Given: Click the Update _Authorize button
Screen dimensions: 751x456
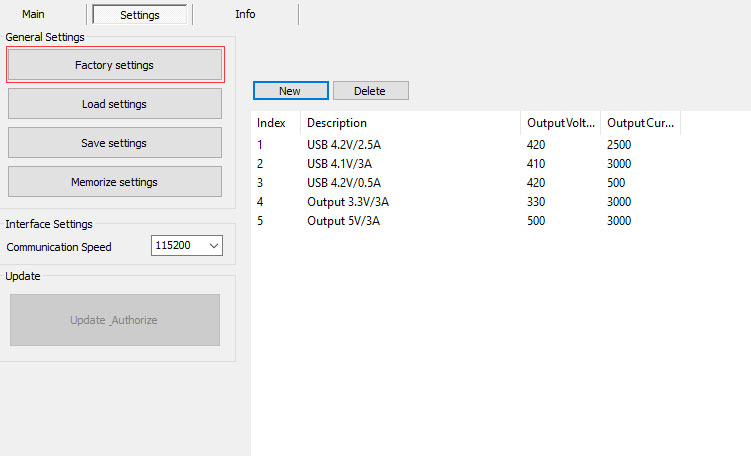Looking at the screenshot, I should click(x=114, y=320).
